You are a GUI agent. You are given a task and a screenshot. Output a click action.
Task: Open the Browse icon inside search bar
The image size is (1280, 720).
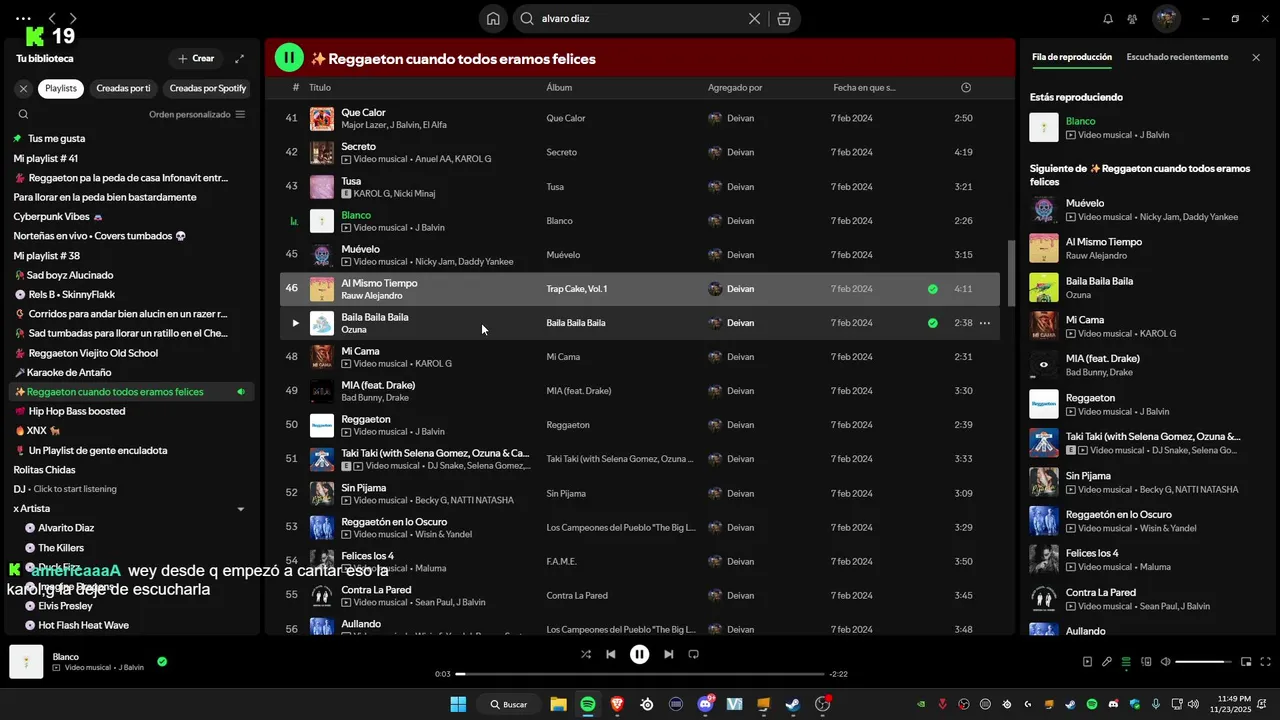pyautogui.click(x=784, y=18)
